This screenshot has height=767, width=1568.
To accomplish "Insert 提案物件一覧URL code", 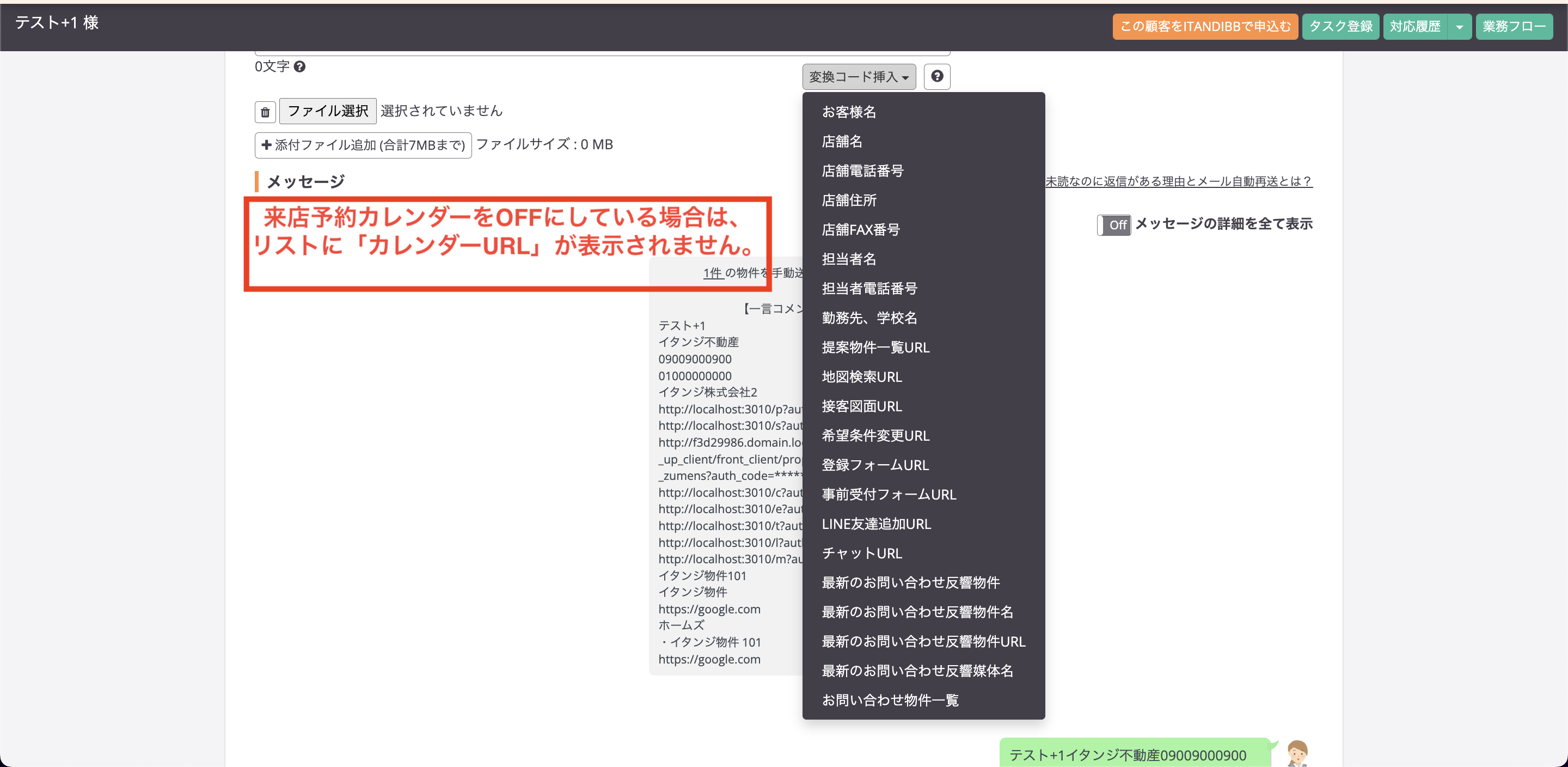I will tap(923, 347).
